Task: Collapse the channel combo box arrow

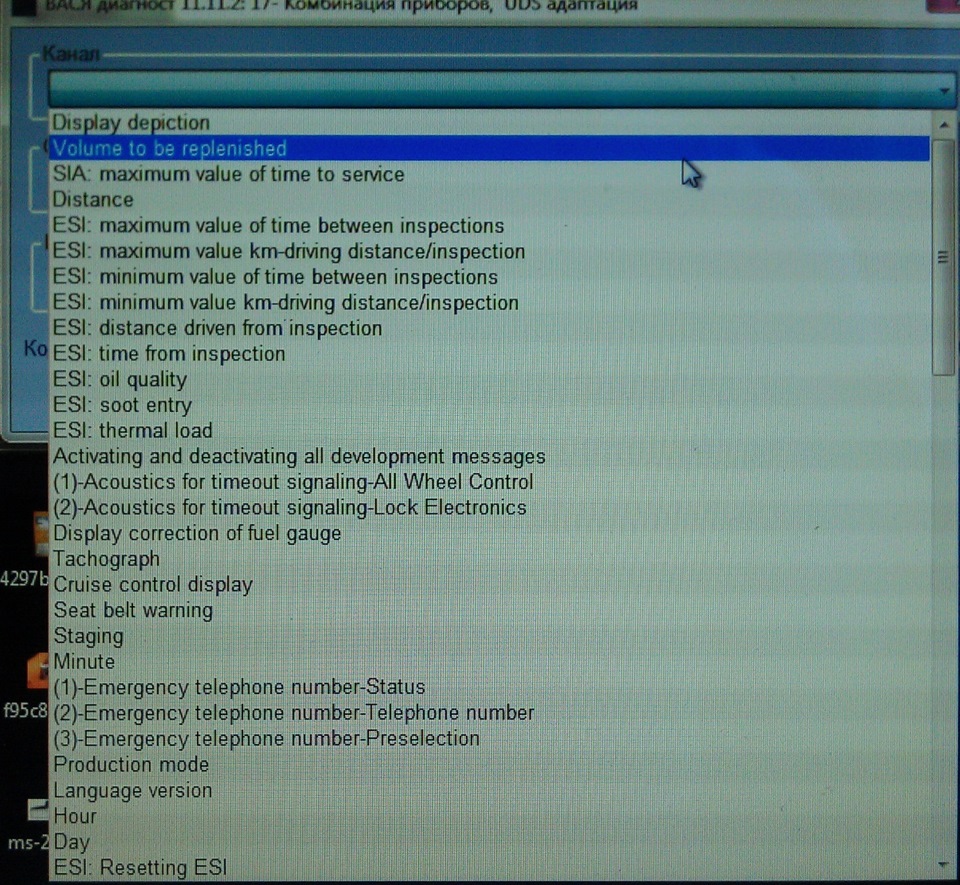Action: pos(944,91)
